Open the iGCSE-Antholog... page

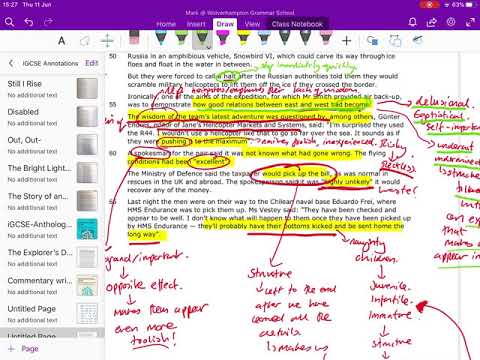point(52,229)
